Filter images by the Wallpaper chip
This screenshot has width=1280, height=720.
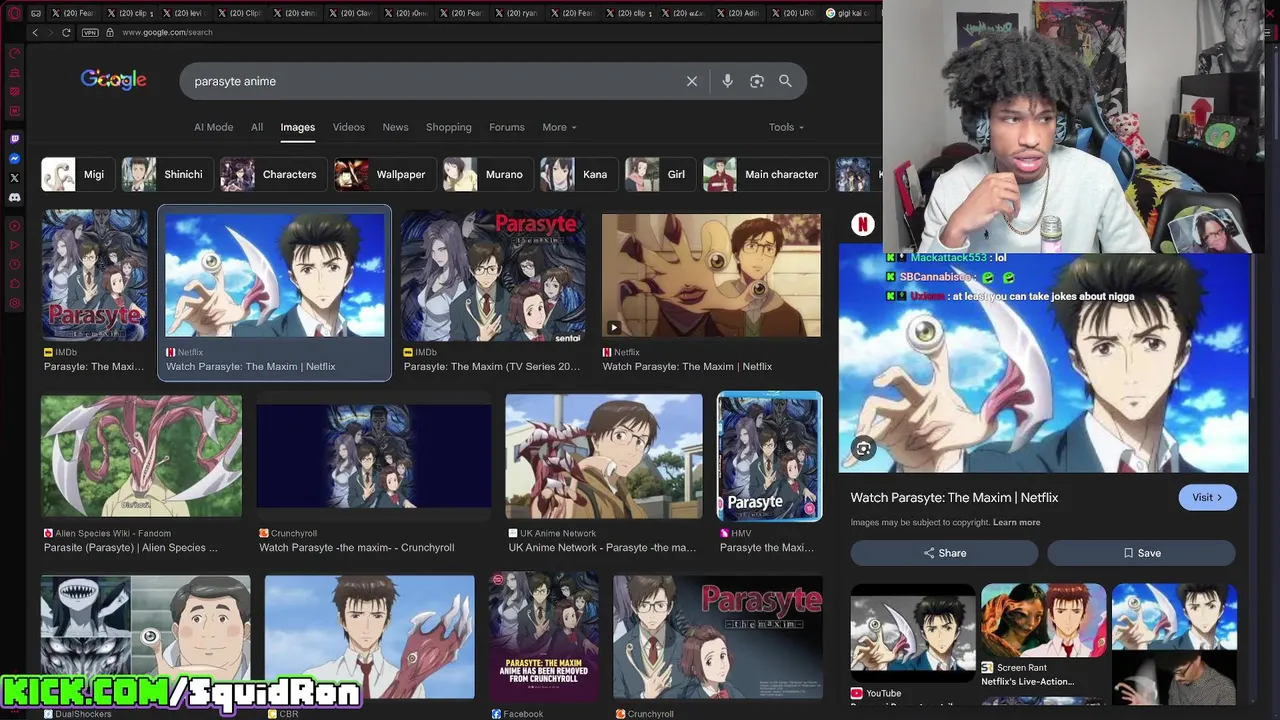[385, 174]
